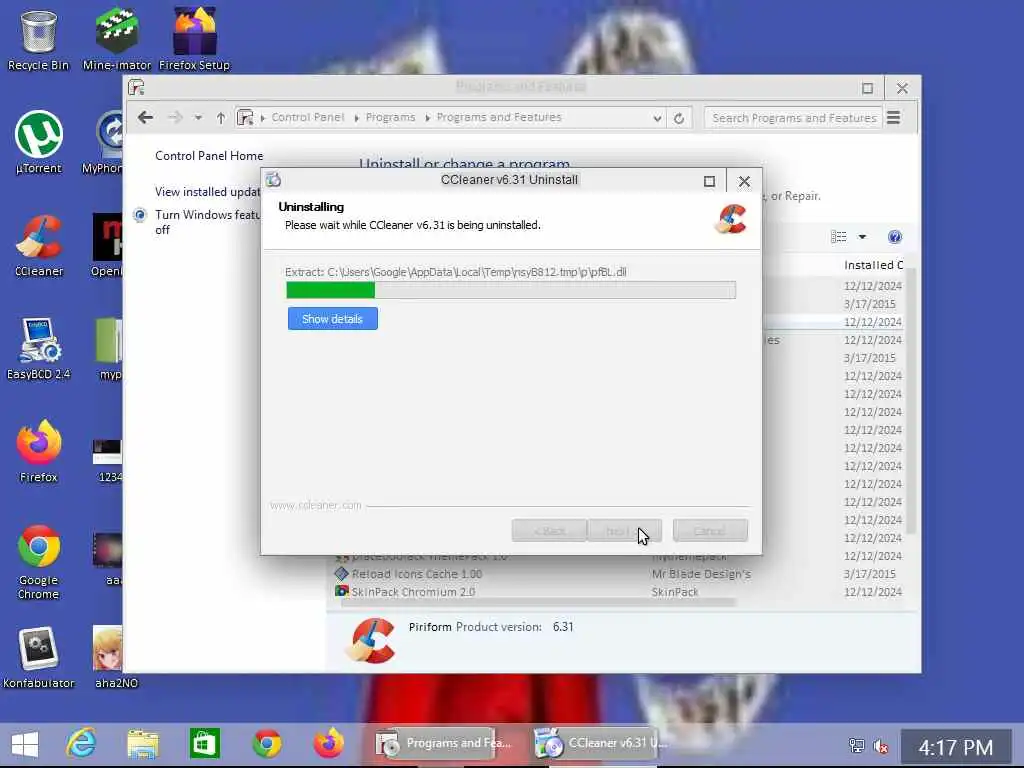
Task: Click the network tray icon
Action: click(856, 746)
